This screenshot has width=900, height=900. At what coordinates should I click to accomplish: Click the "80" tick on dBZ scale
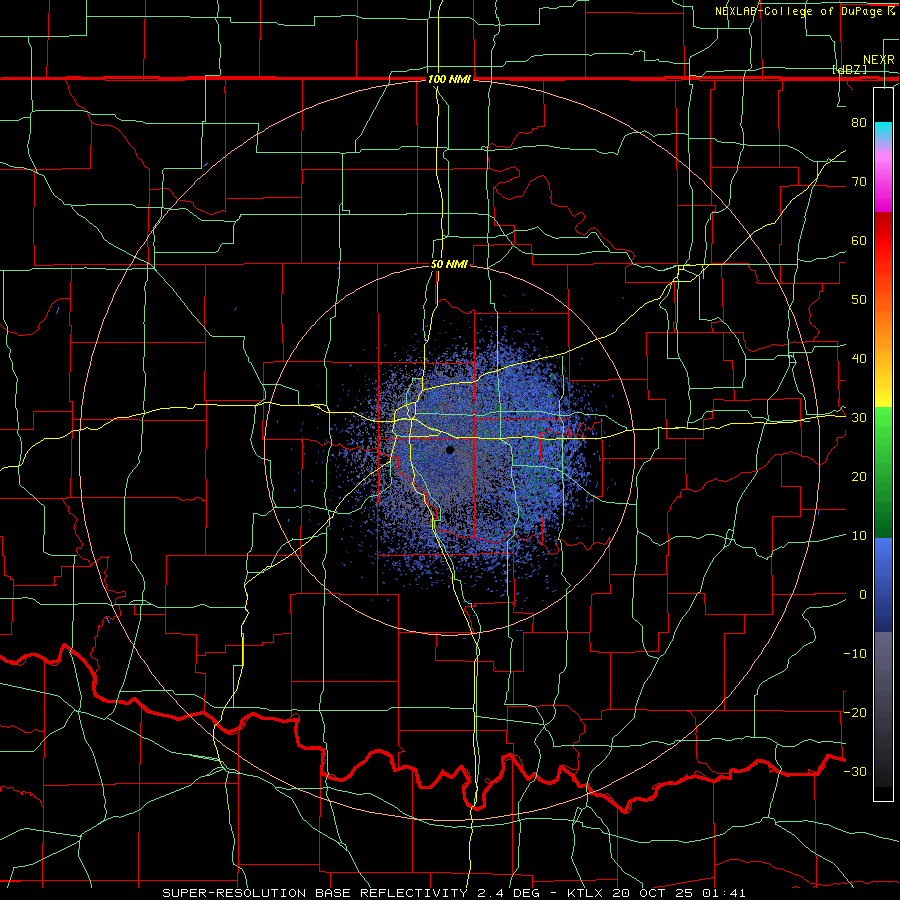pos(859,122)
